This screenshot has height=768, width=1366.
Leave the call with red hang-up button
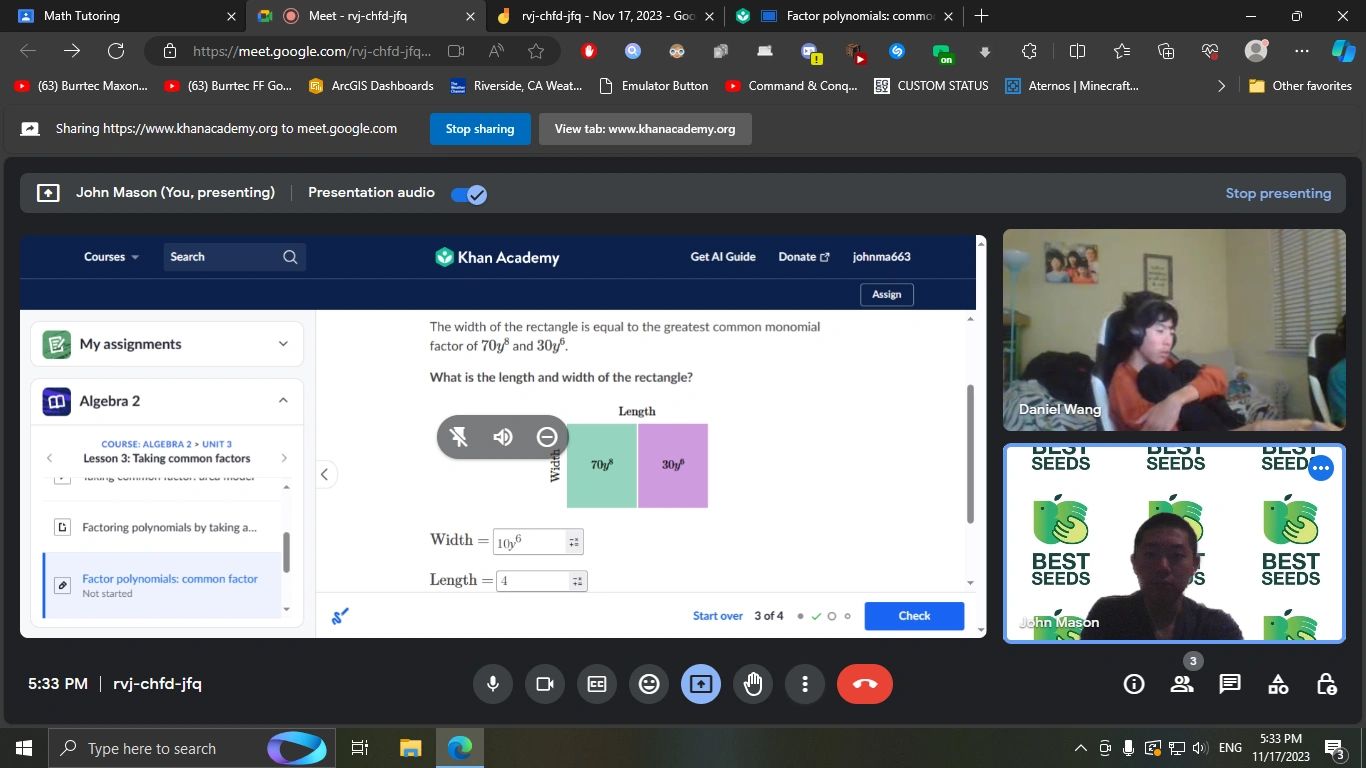point(864,684)
